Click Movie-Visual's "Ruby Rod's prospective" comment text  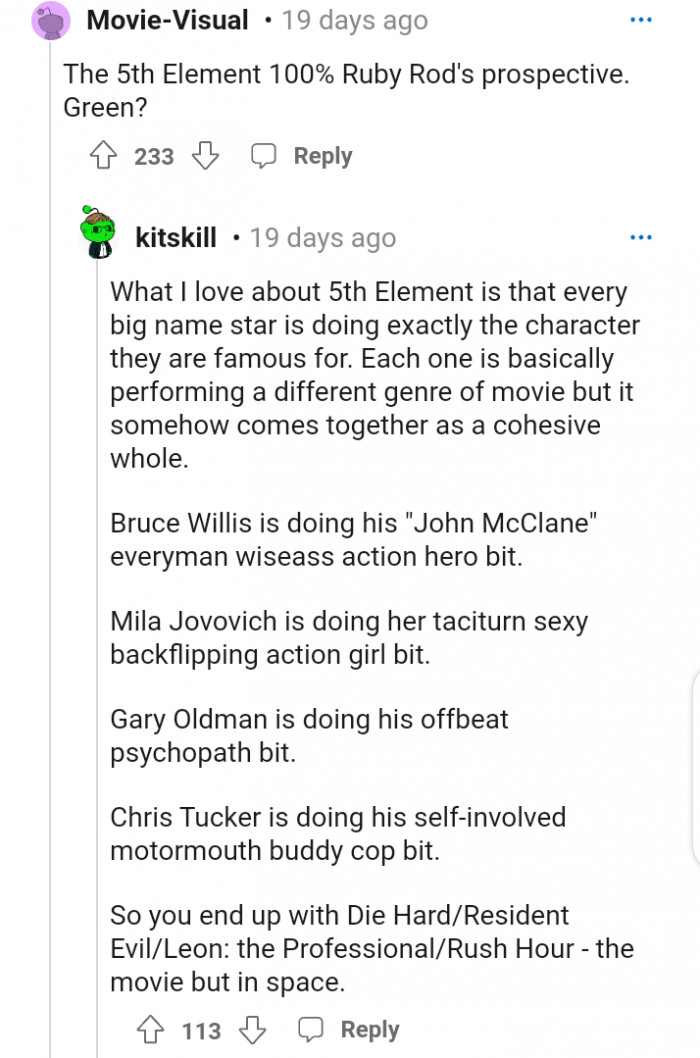click(345, 90)
